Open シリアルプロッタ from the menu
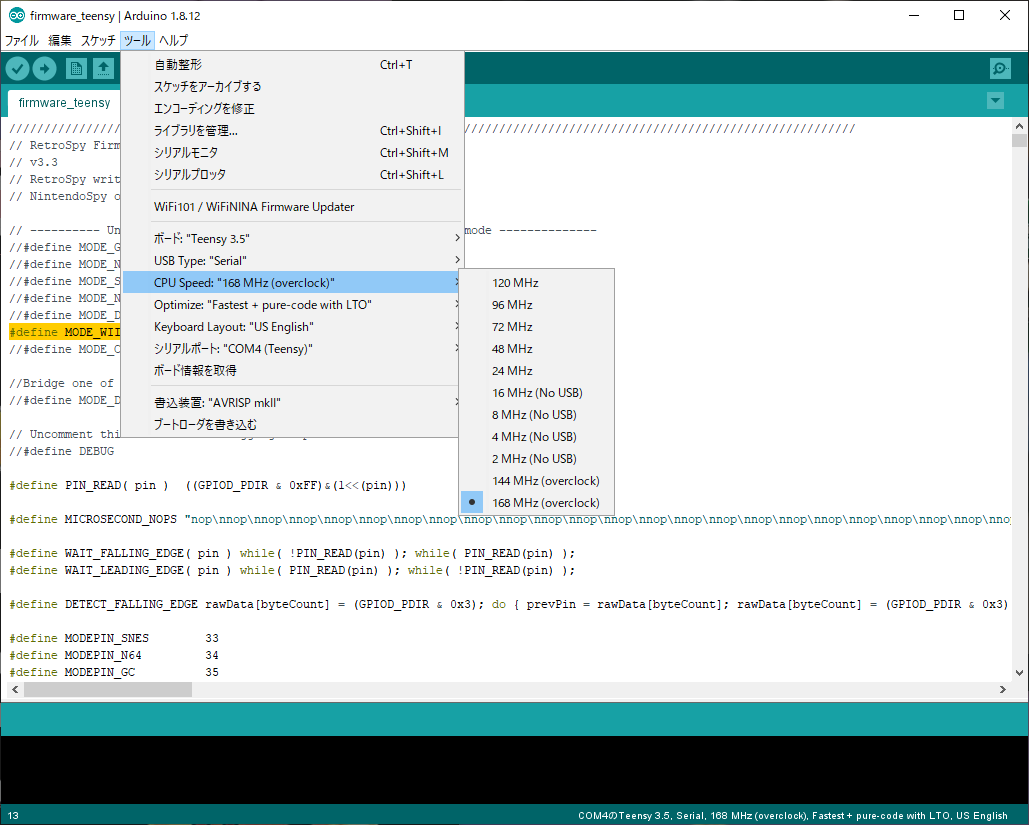This screenshot has height=825, width=1029. coord(293,175)
